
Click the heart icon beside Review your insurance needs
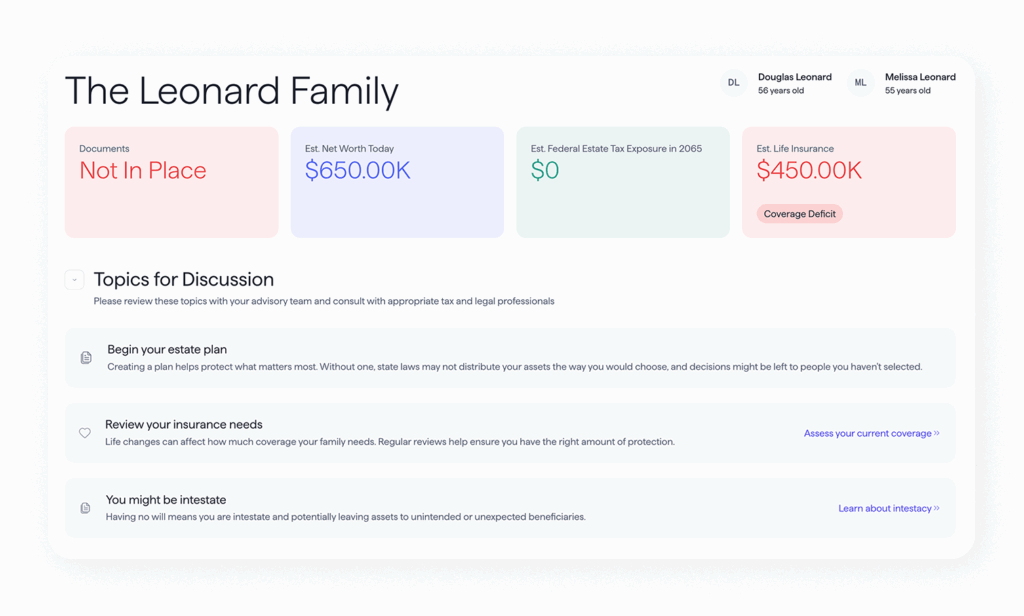pos(85,433)
